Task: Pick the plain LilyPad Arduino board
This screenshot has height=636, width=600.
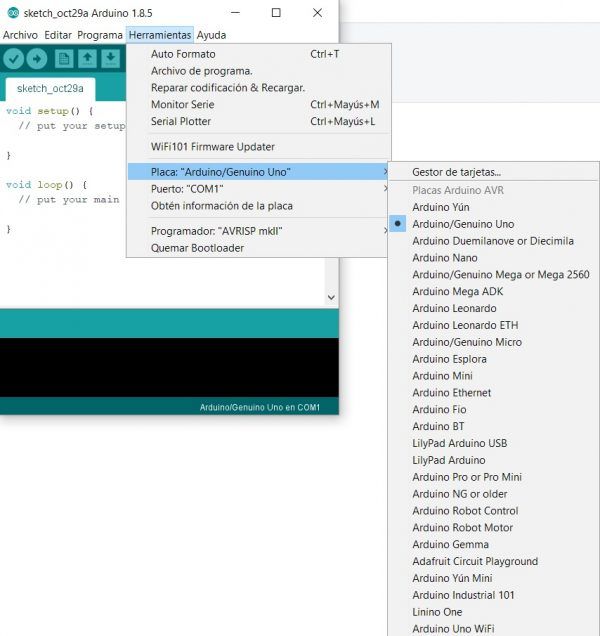Action: coord(494,460)
